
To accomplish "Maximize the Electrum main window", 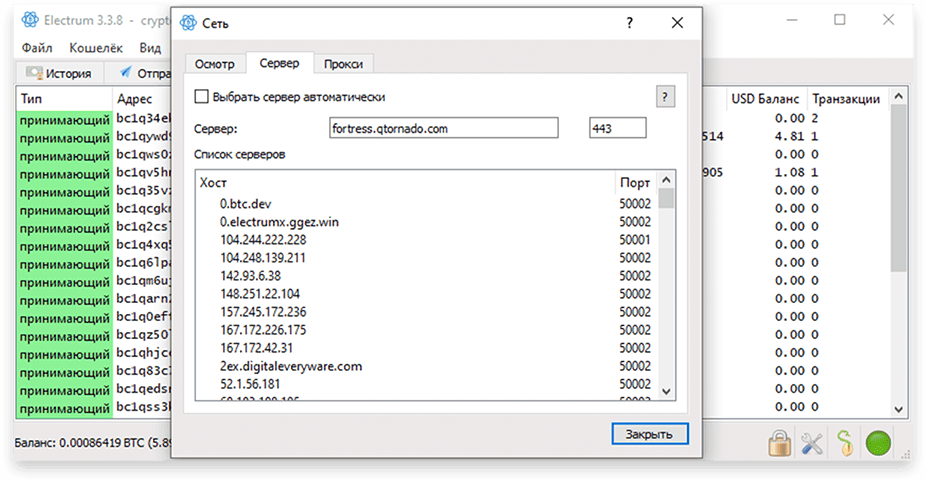I will (x=840, y=20).
